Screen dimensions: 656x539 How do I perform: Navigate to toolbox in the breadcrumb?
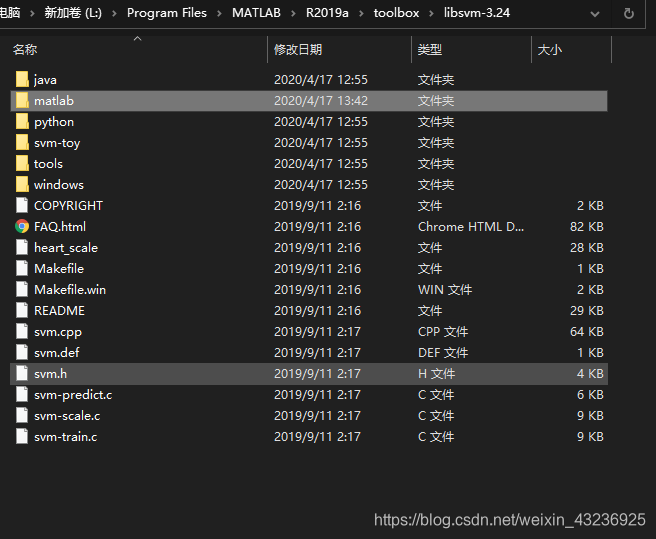[x=396, y=13]
